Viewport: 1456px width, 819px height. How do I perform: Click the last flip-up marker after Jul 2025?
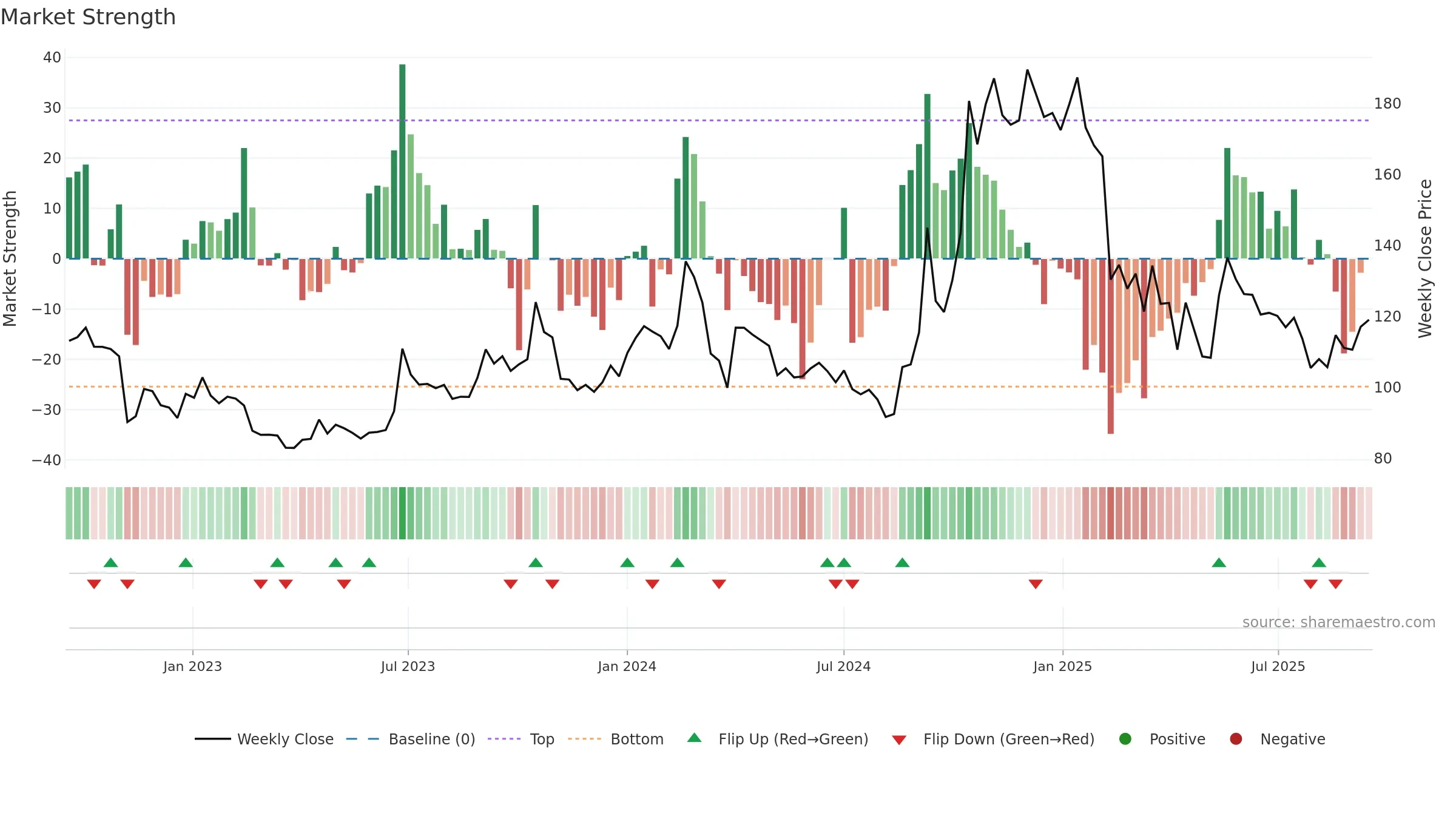click(x=1319, y=562)
